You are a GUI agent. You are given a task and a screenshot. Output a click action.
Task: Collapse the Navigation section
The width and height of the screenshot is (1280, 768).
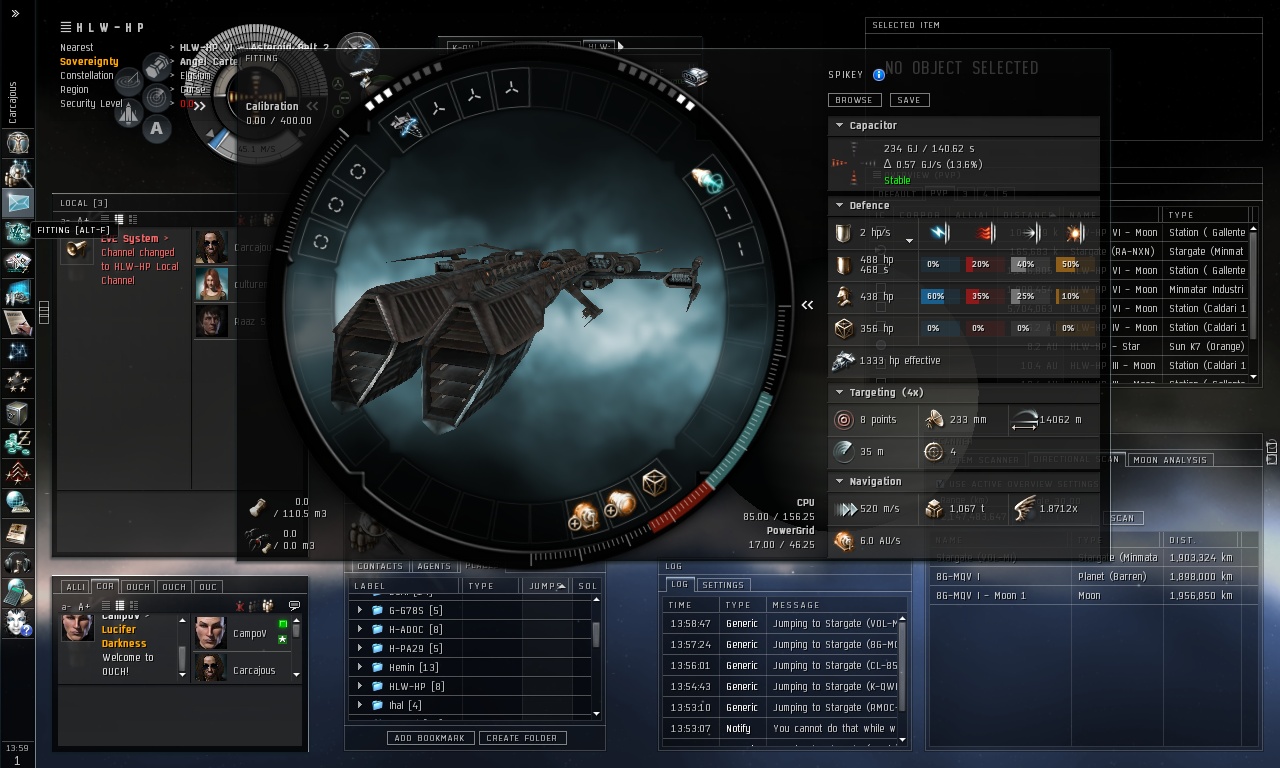click(x=840, y=481)
